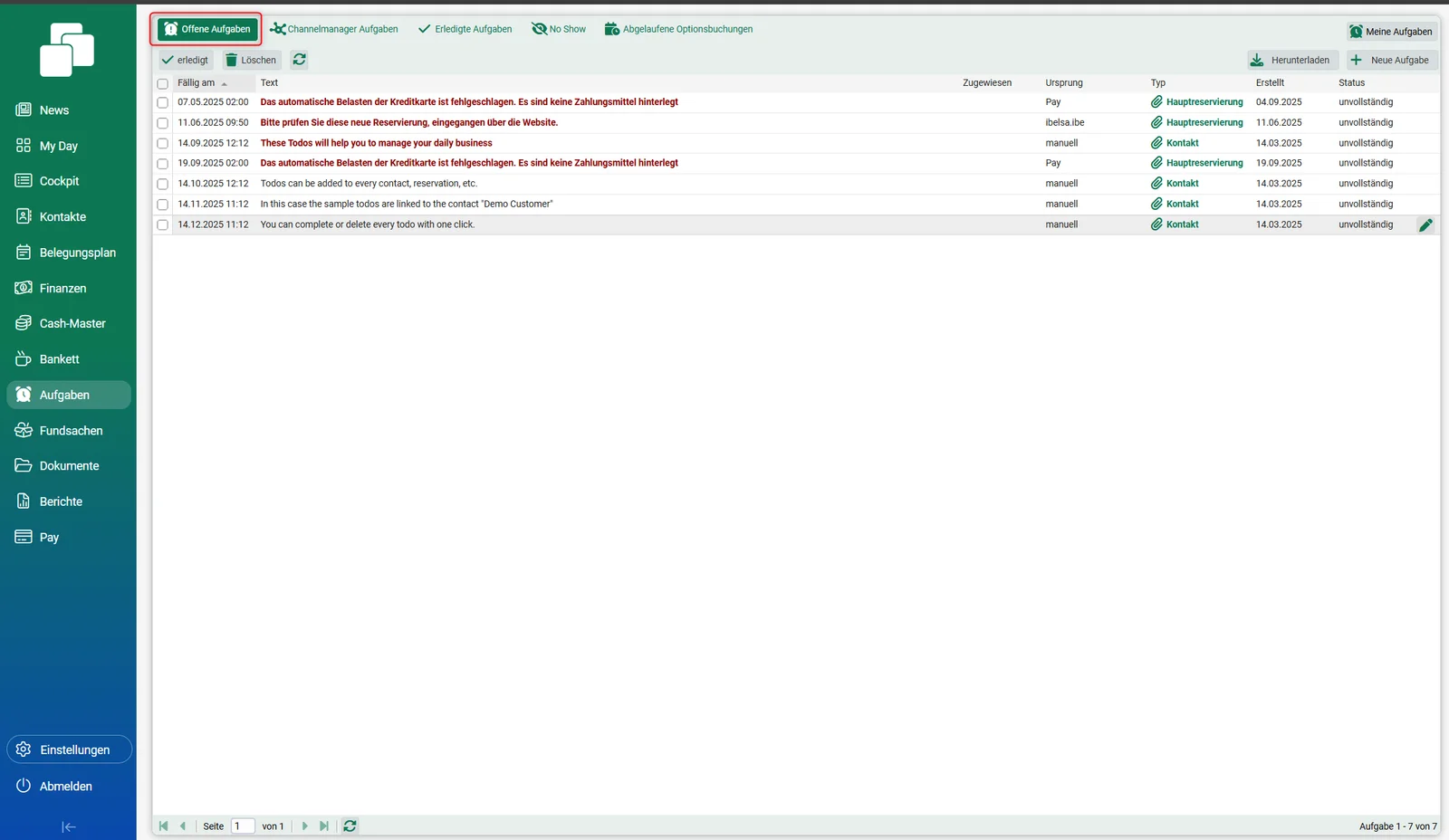Open Einstellungen in the sidebar

coord(70,749)
